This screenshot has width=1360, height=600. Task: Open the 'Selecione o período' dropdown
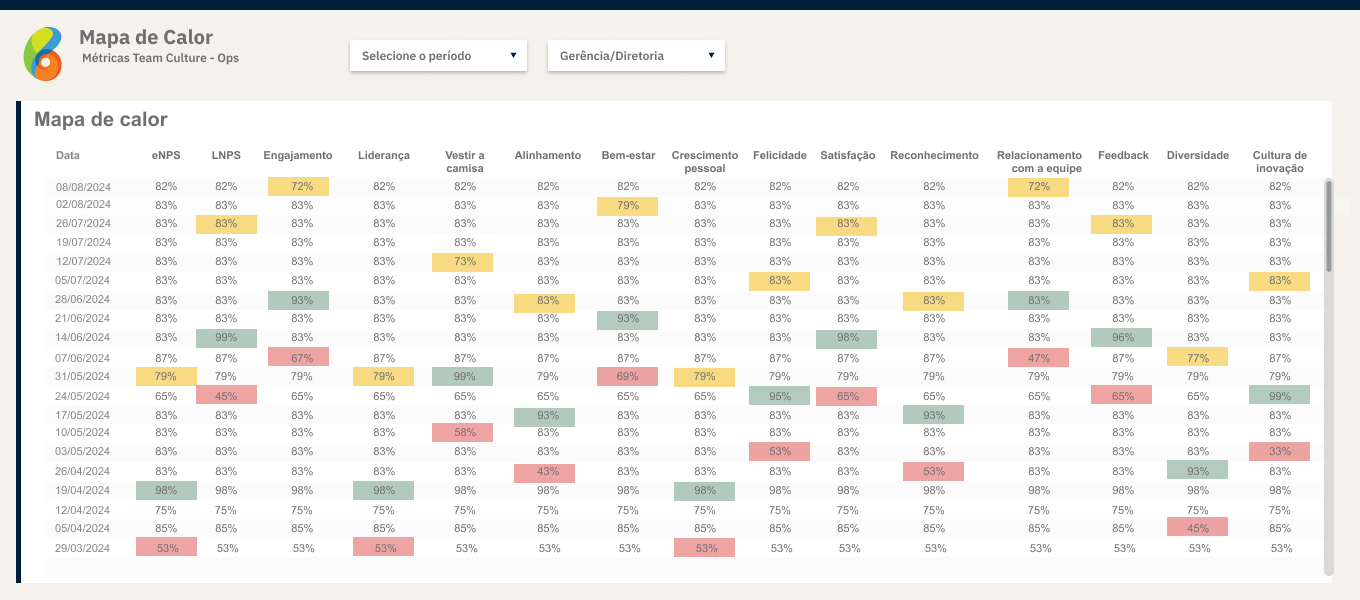pyautogui.click(x=438, y=56)
